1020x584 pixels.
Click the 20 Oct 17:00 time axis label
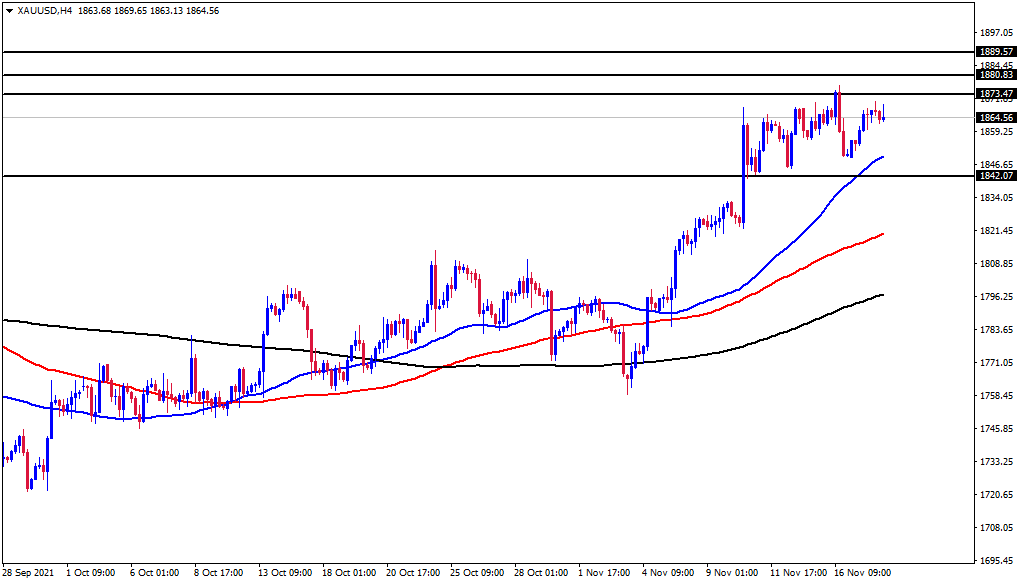(412, 573)
